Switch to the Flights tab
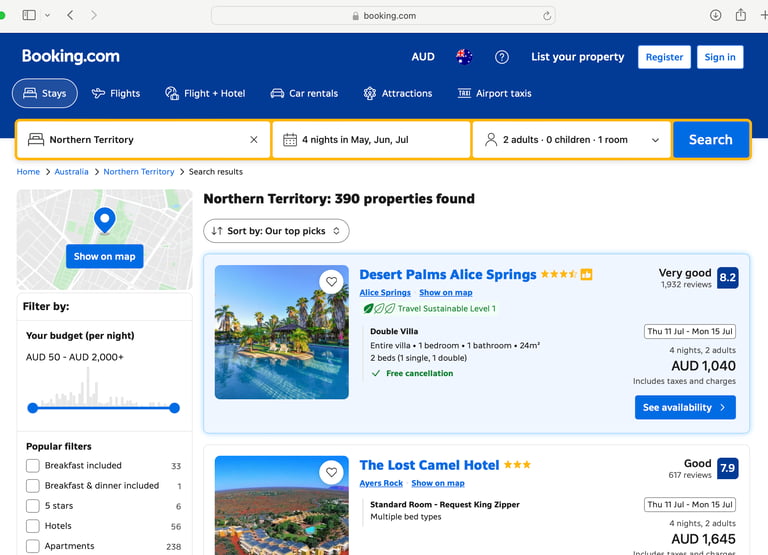The image size is (768, 555). (x=115, y=93)
